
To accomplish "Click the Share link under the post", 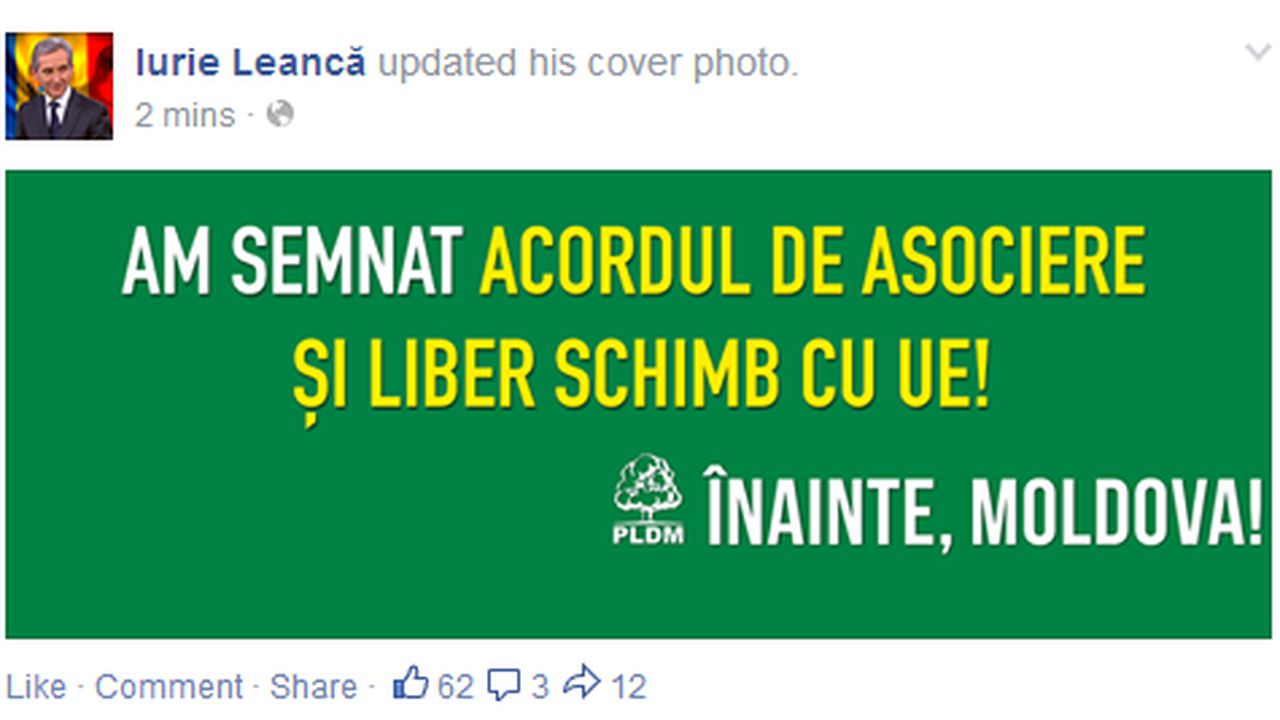I will [313, 687].
